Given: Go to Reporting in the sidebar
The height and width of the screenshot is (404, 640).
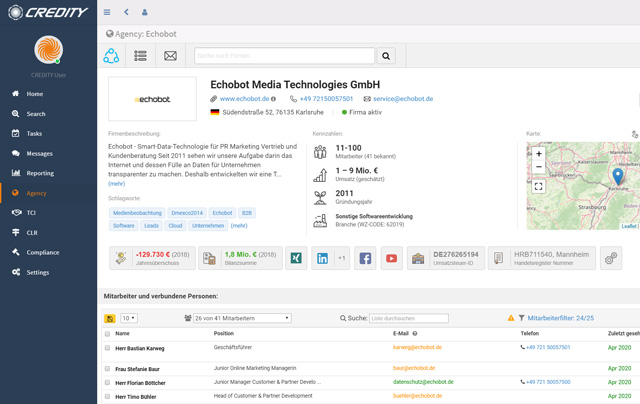Looking at the screenshot, I should 40,173.
